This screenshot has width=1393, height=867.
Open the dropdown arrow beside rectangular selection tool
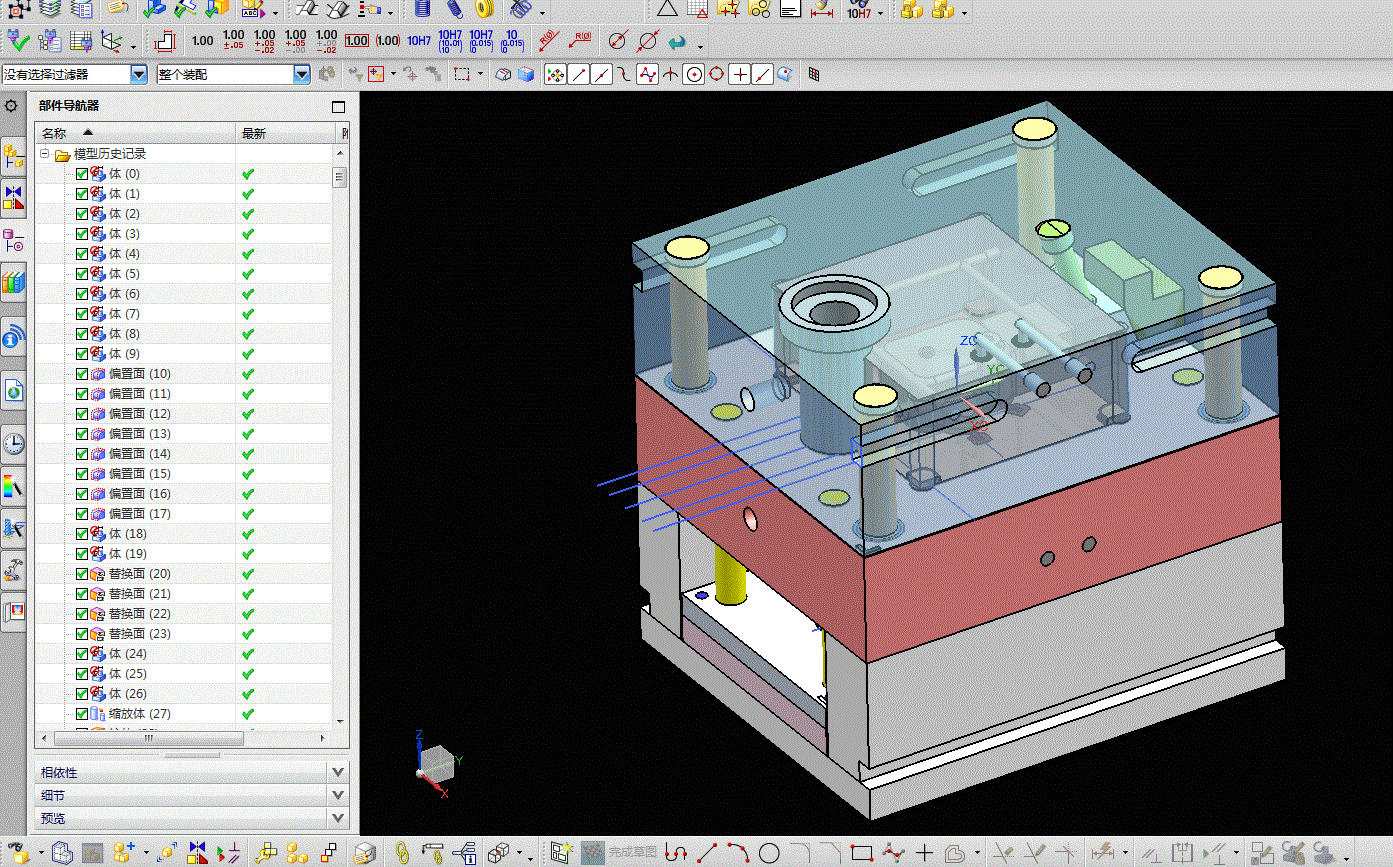pyautogui.click(x=481, y=74)
